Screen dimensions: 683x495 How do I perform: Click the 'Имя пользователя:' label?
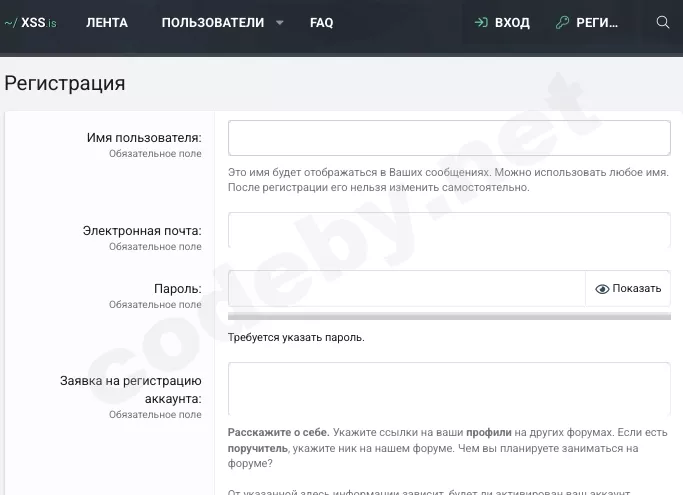(x=144, y=138)
